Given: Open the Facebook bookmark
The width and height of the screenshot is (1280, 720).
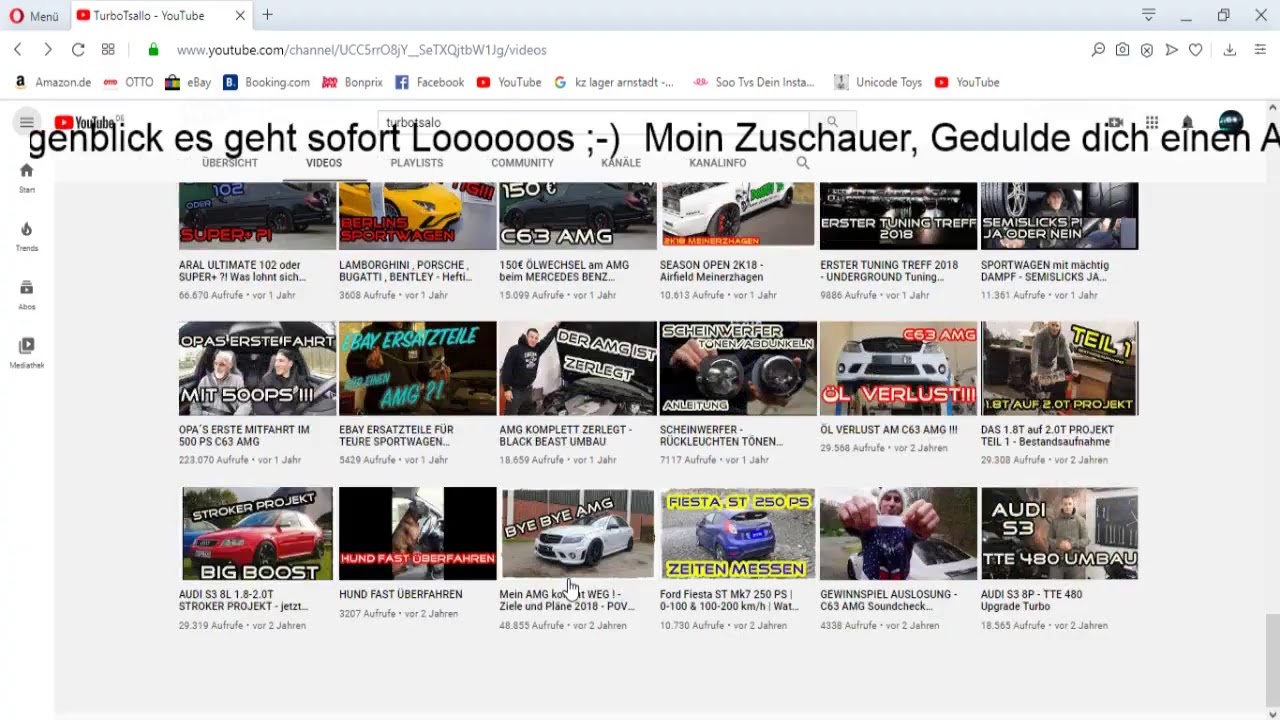Looking at the screenshot, I should (x=430, y=82).
